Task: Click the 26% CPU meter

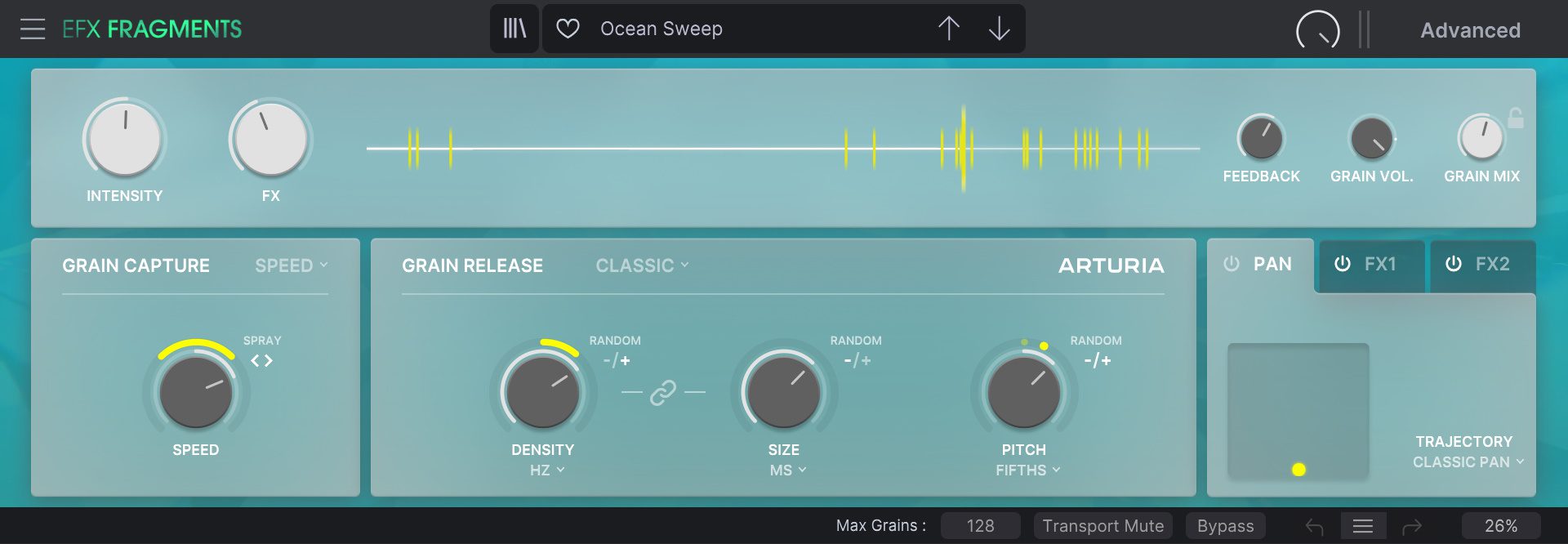Action: (x=1501, y=526)
